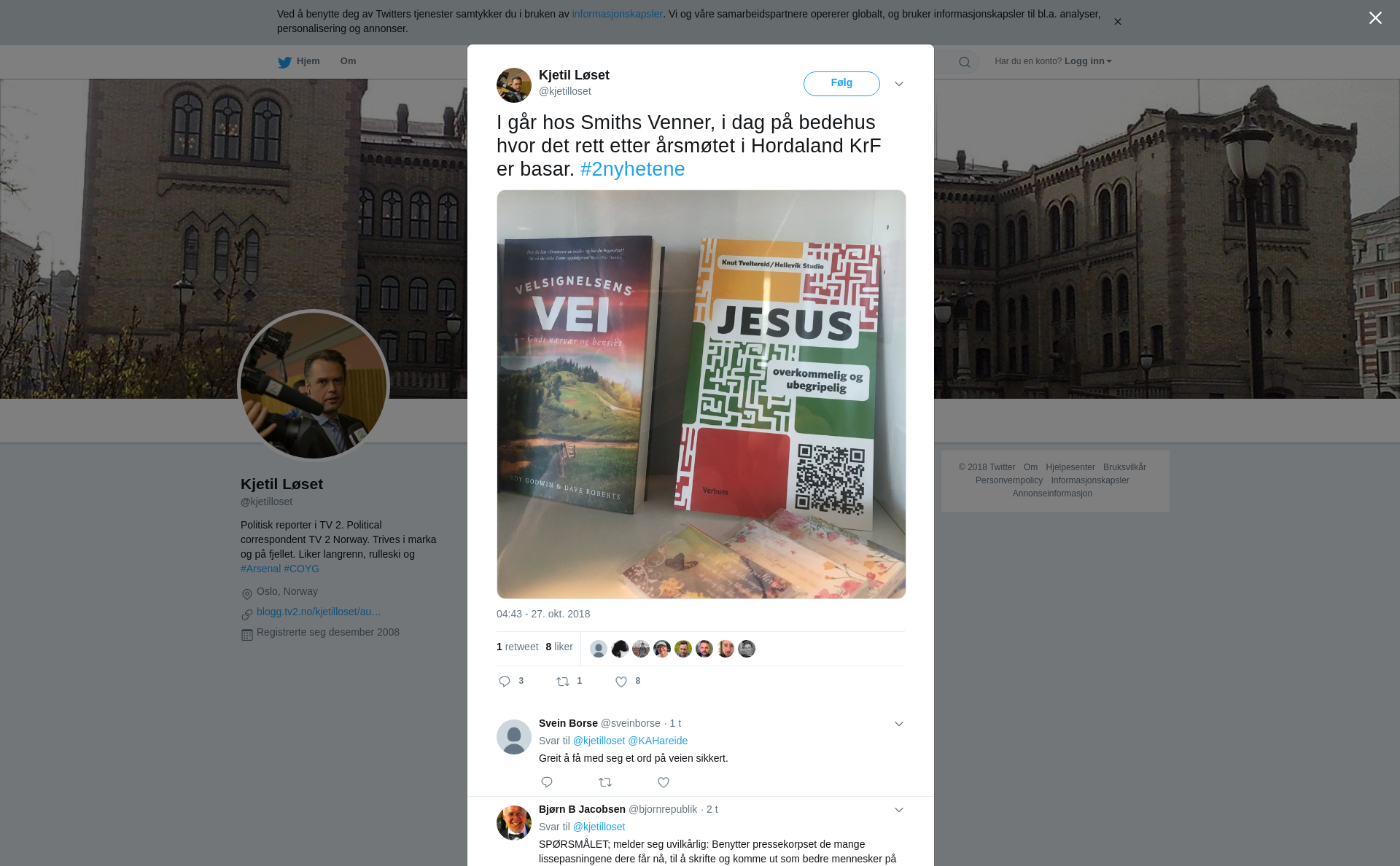Enlarge the tweeted books photo

click(x=701, y=394)
